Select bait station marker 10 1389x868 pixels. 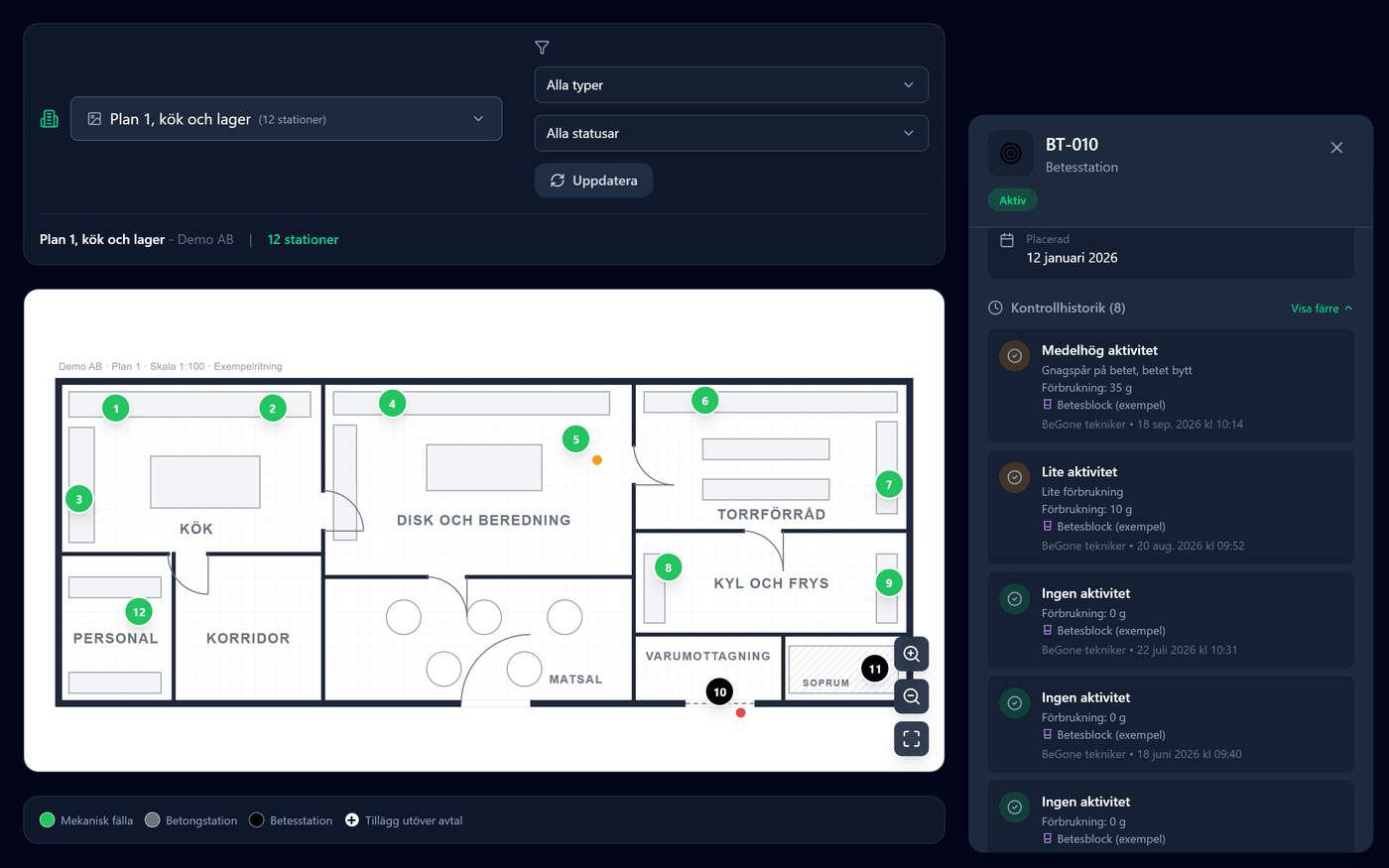pyautogui.click(x=720, y=692)
